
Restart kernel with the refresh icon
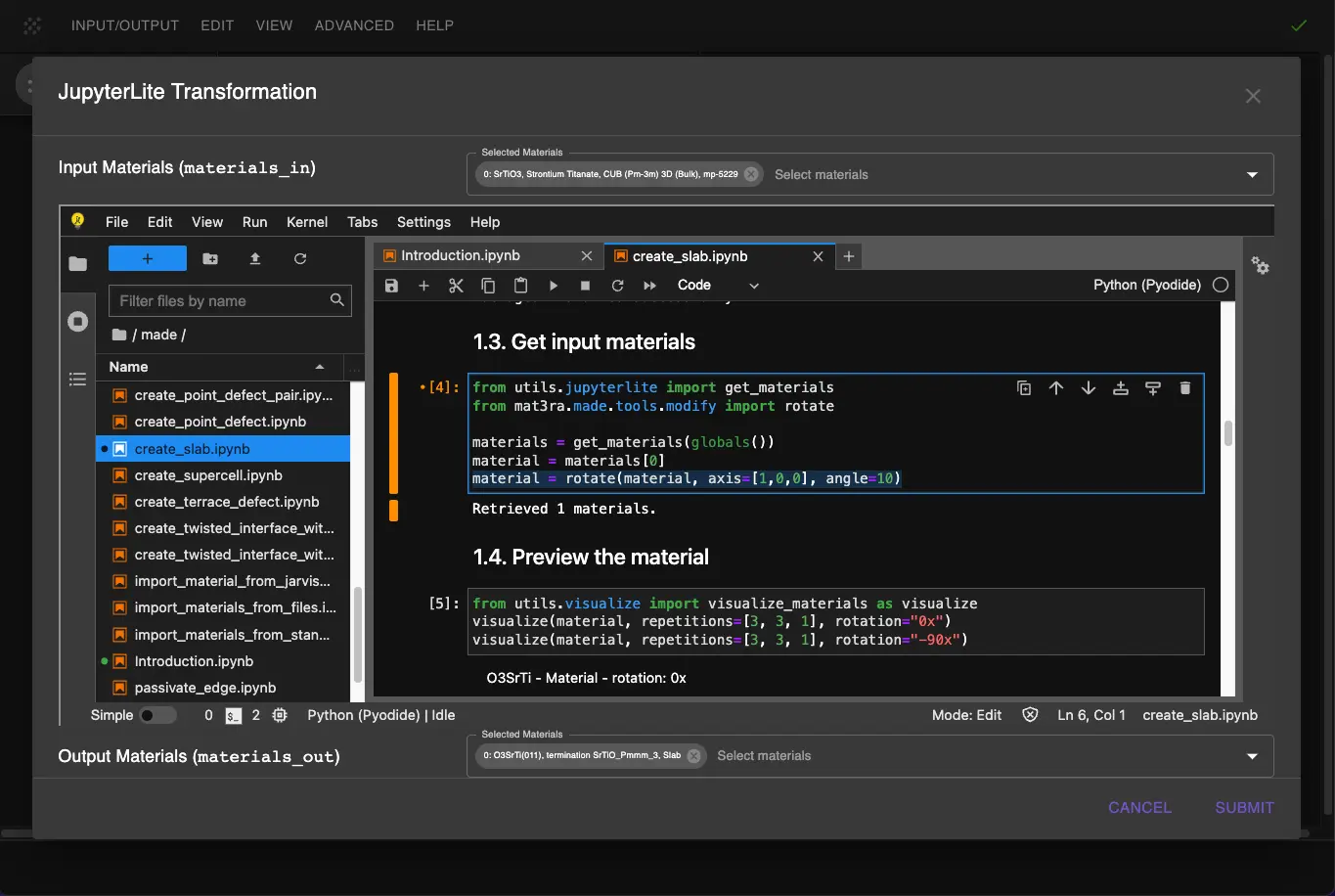pos(617,286)
